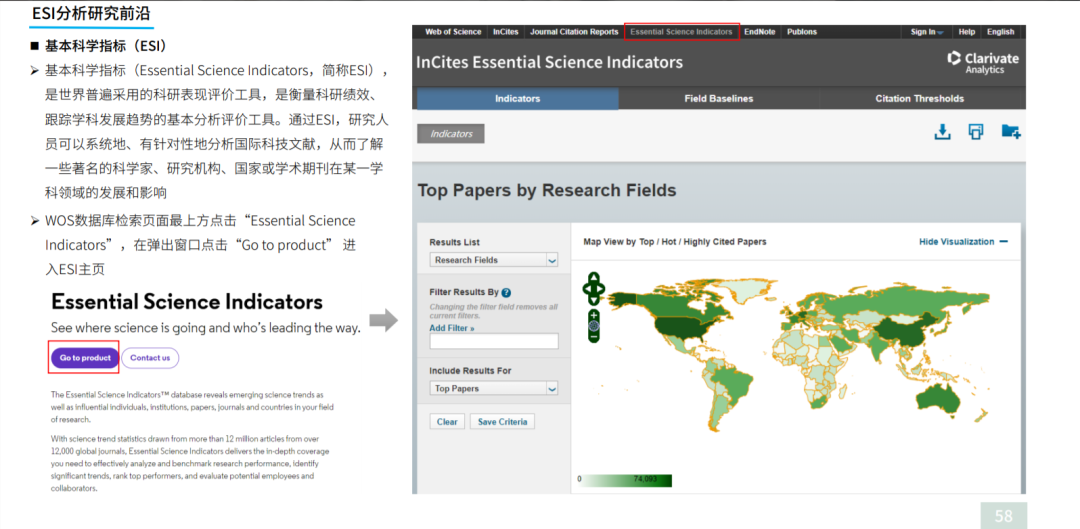
Task: Click the download icon in the toolbar
Action: 942,132
